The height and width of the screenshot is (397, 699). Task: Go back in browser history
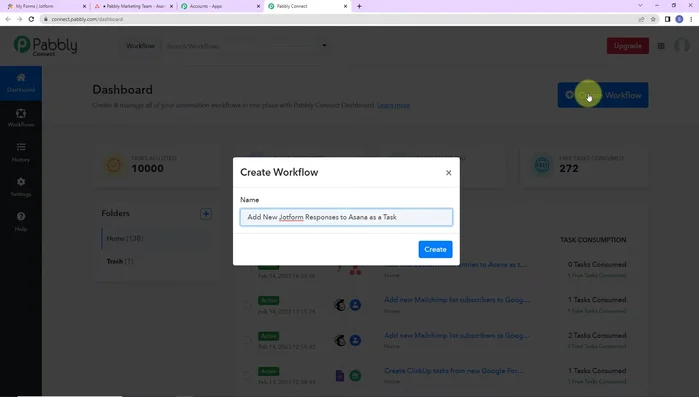click(8, 19)
